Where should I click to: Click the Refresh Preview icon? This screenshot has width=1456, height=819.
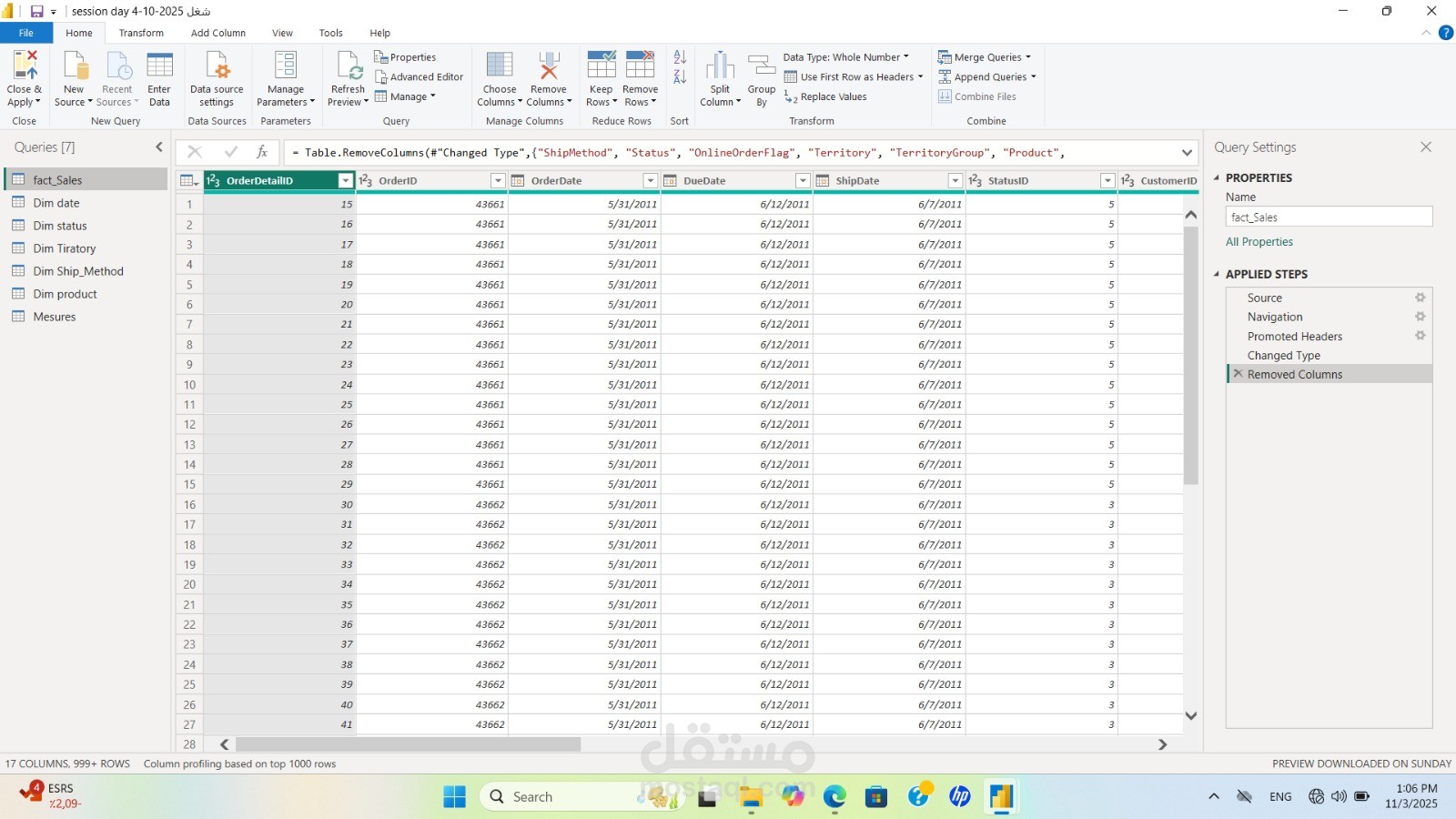pos(349,66)
